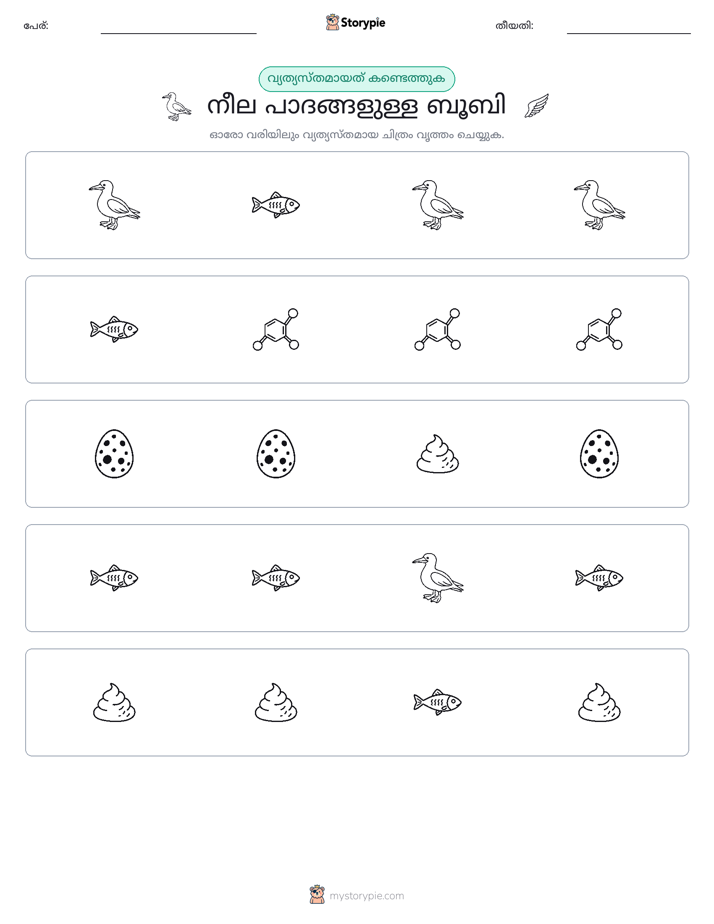Click the middle molecule in the second row
714x924 pixels.
coord(438,329)
